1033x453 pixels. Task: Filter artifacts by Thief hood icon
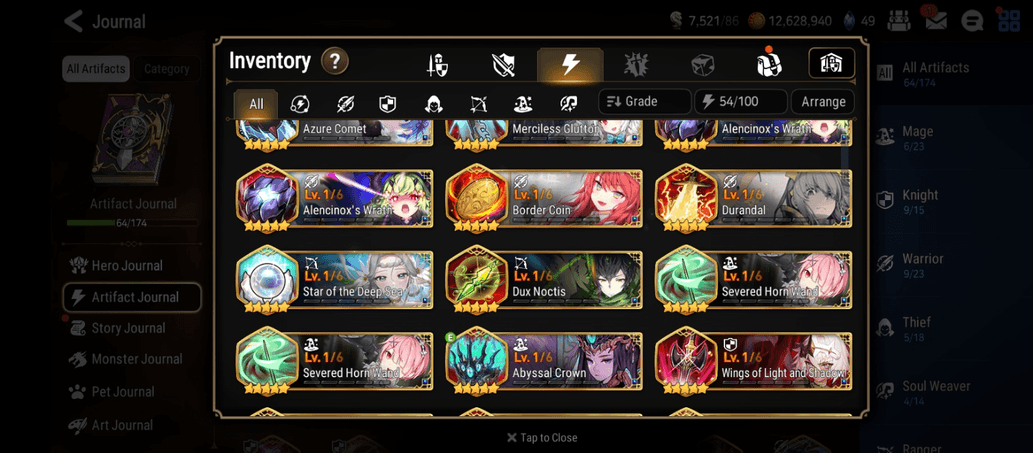(x=433, y=103)
